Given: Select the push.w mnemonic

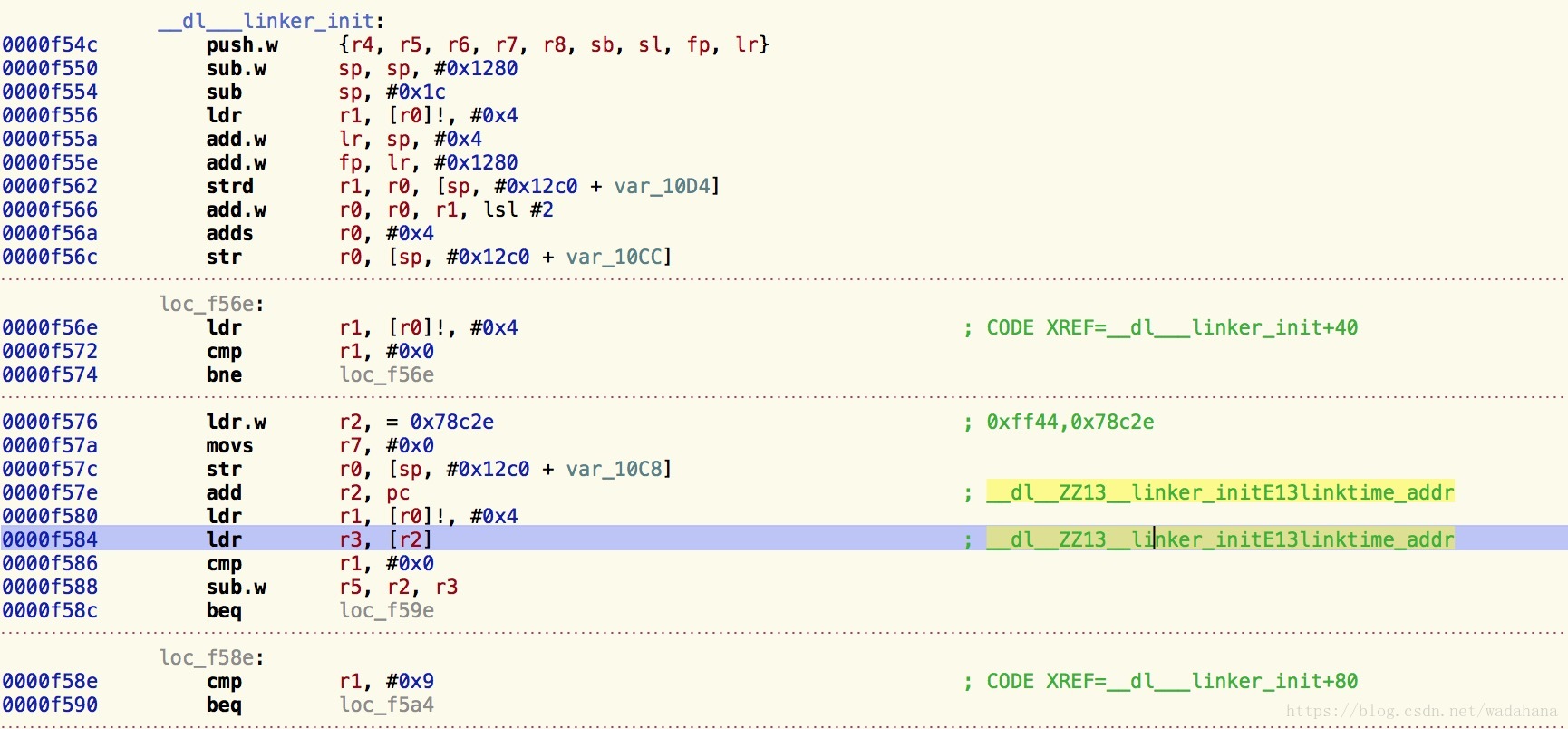Looking at the screenshot, I should (x=242, y=44).
